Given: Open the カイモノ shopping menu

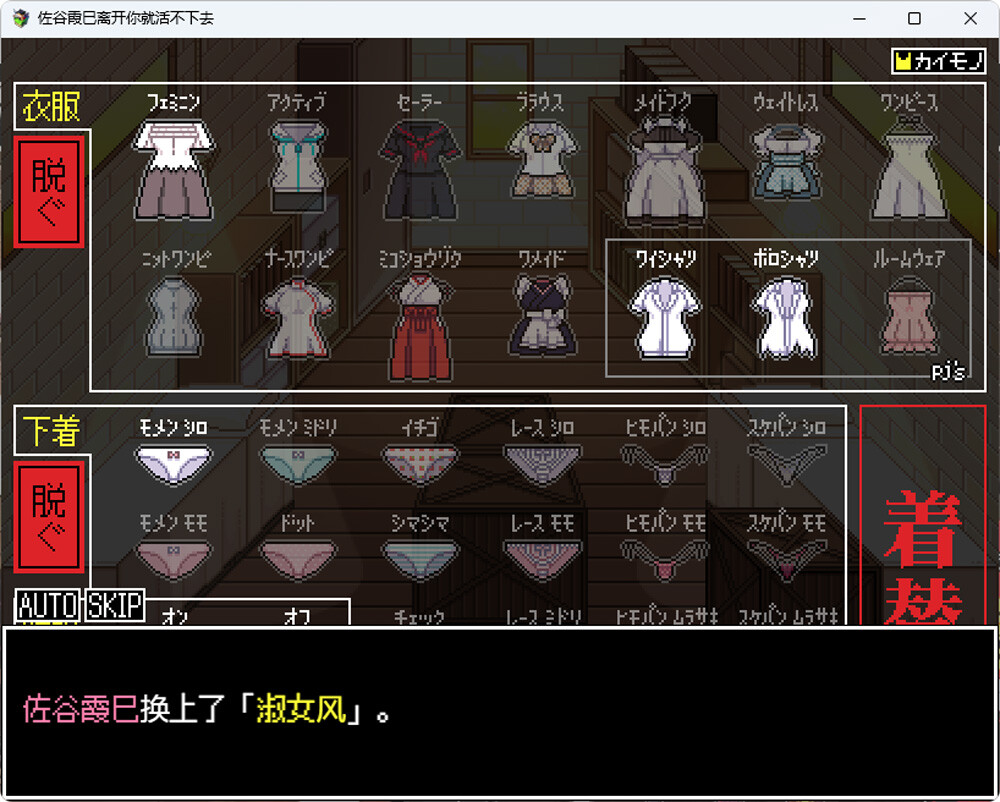Looking at the screenshot, I should (938, 61).
